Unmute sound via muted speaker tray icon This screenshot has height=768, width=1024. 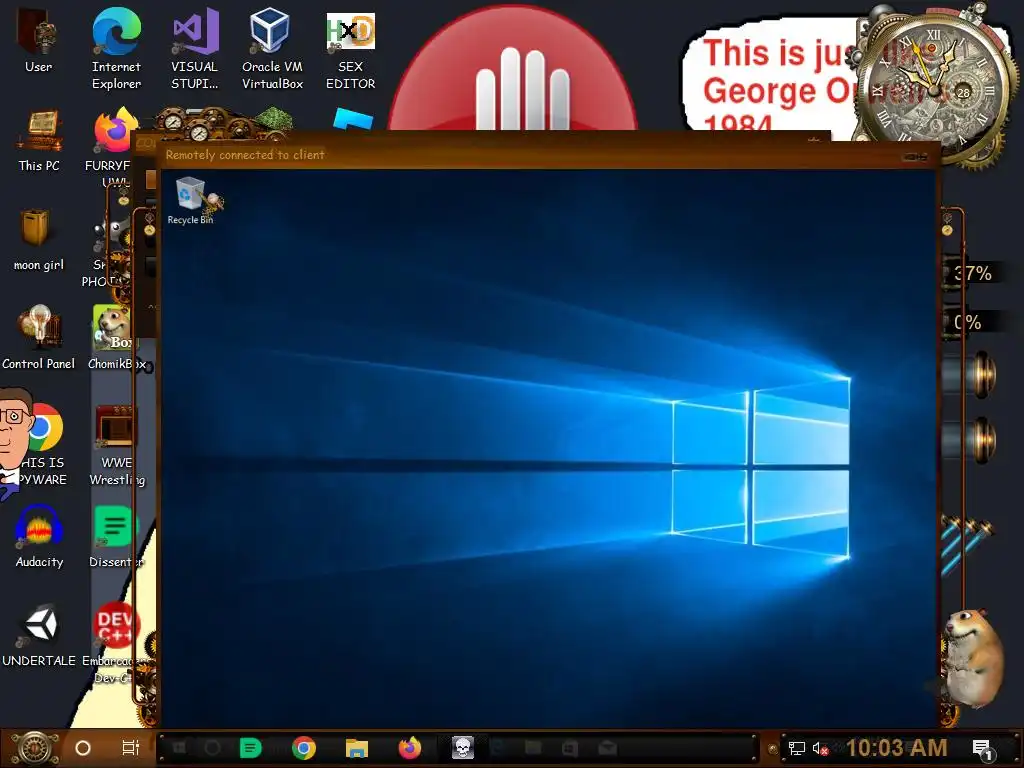(x=820, y=749)
